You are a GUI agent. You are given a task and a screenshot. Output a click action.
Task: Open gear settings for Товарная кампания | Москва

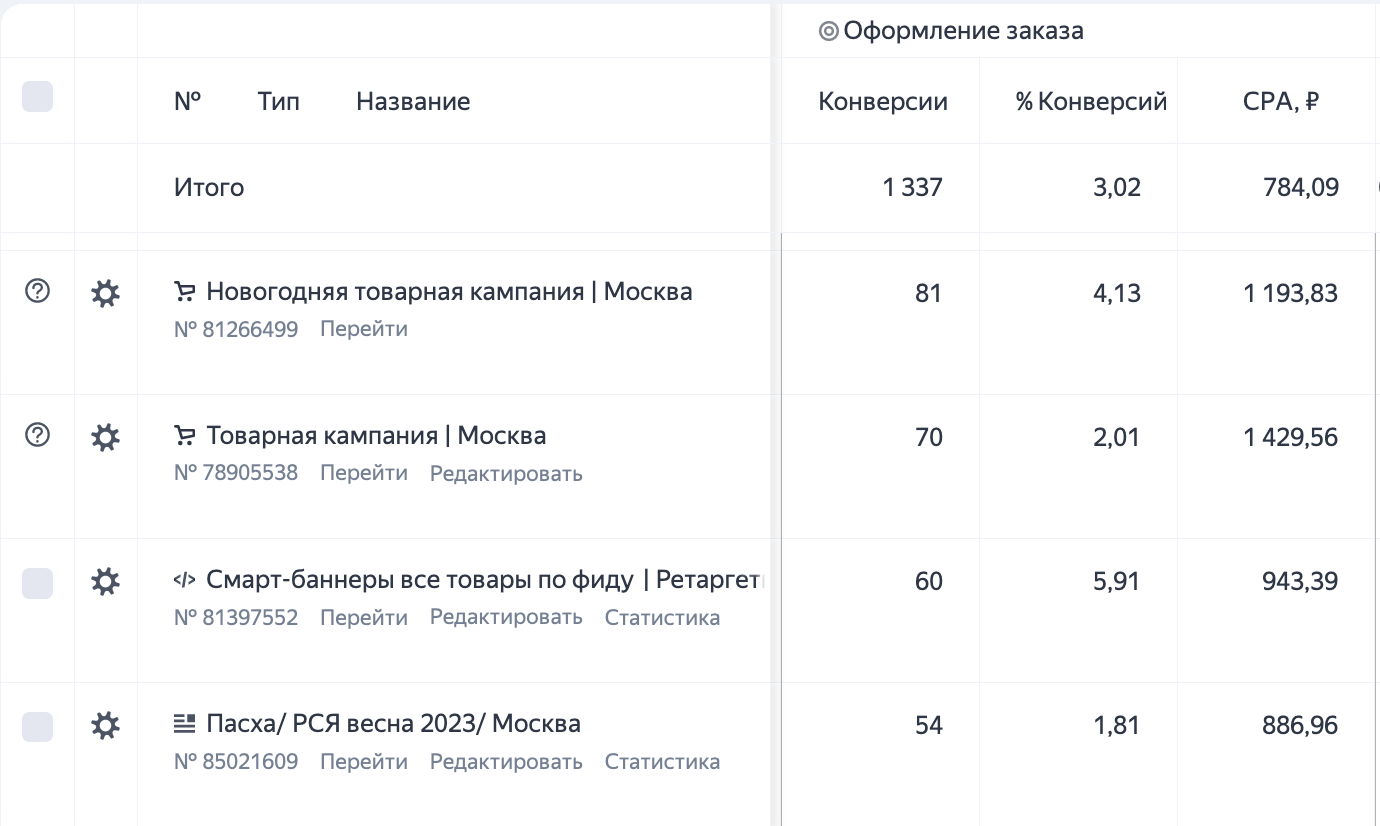(105, 437)
